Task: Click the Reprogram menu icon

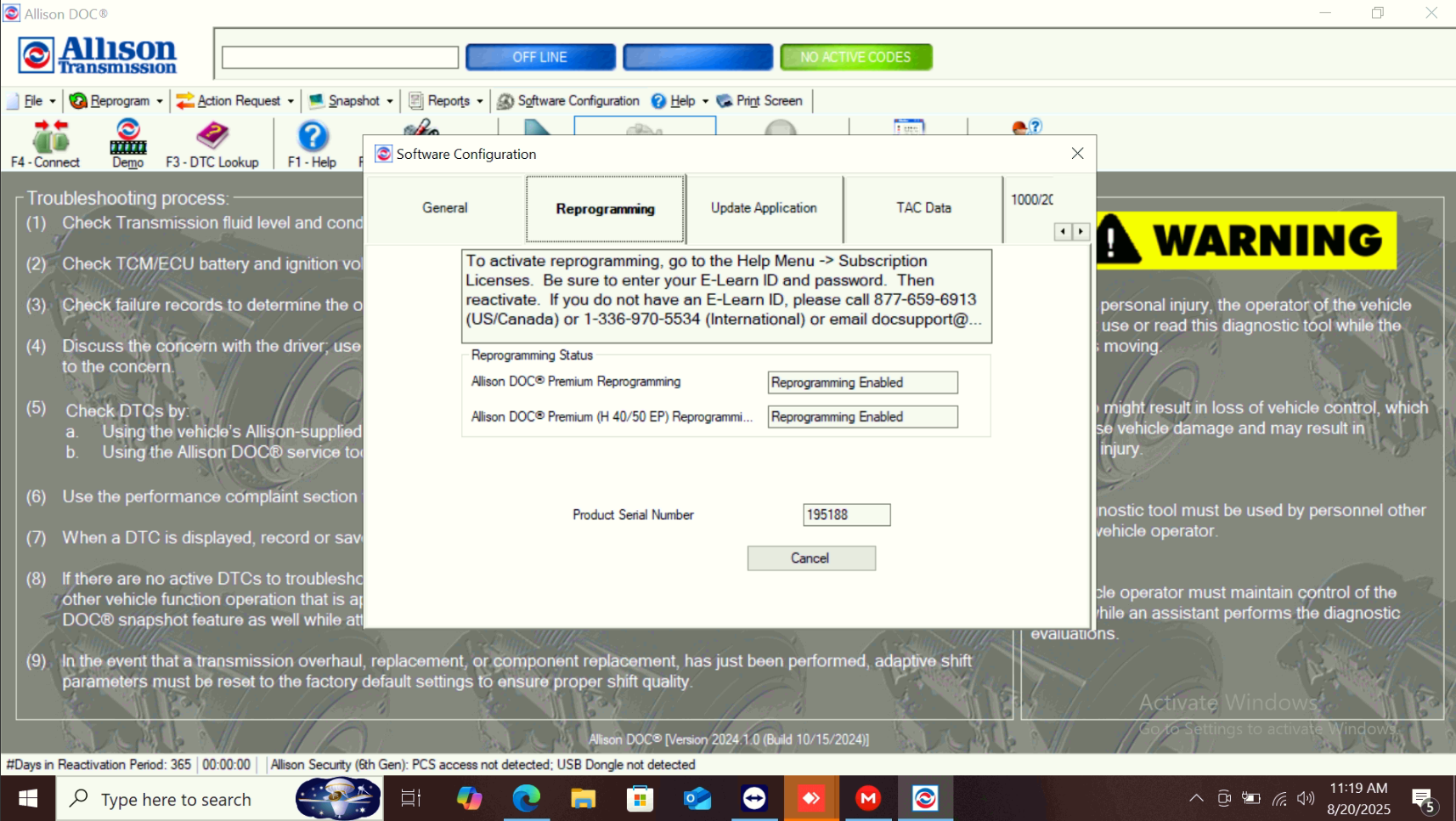Action: pyautogui.click(x=79, y=101)
